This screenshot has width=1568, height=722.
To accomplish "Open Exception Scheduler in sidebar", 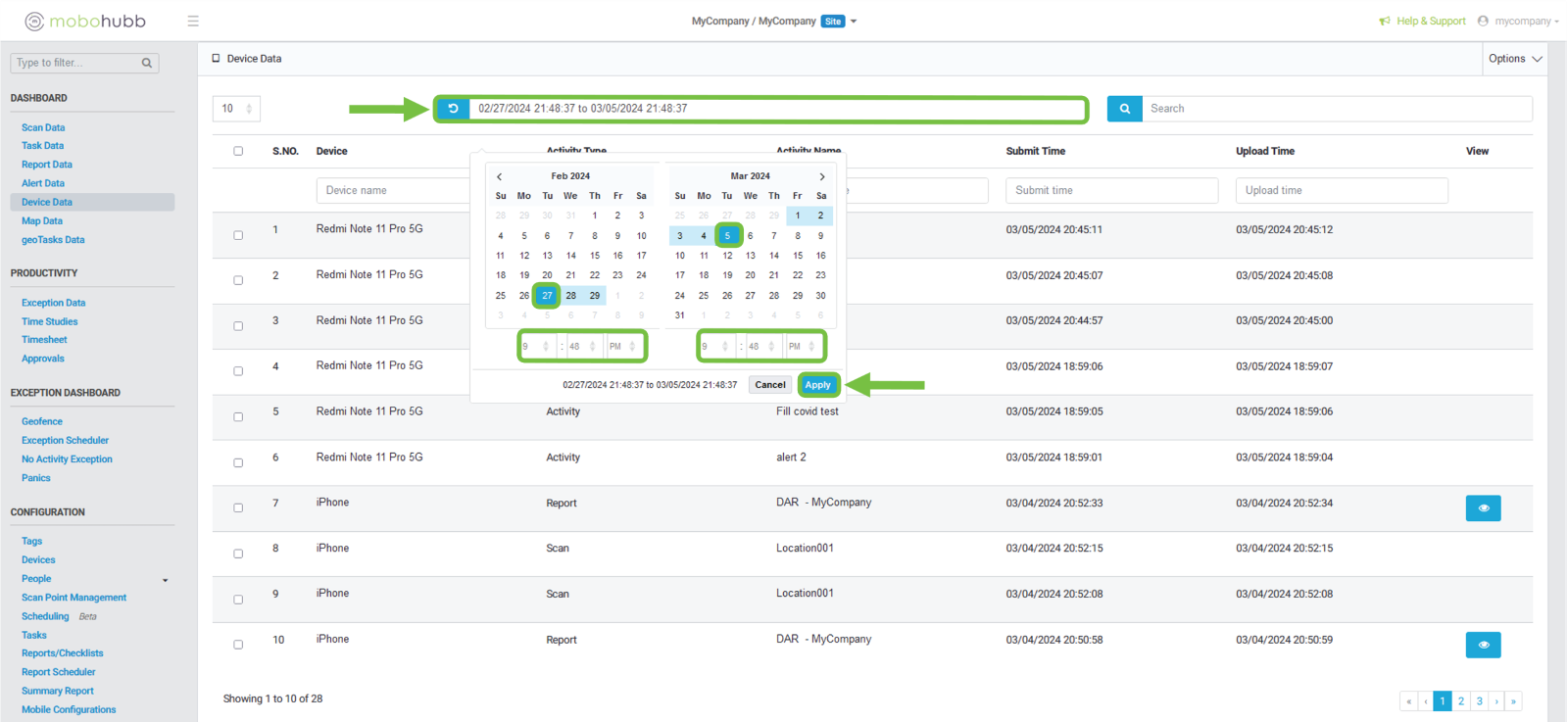I will [x=65, y=441].
